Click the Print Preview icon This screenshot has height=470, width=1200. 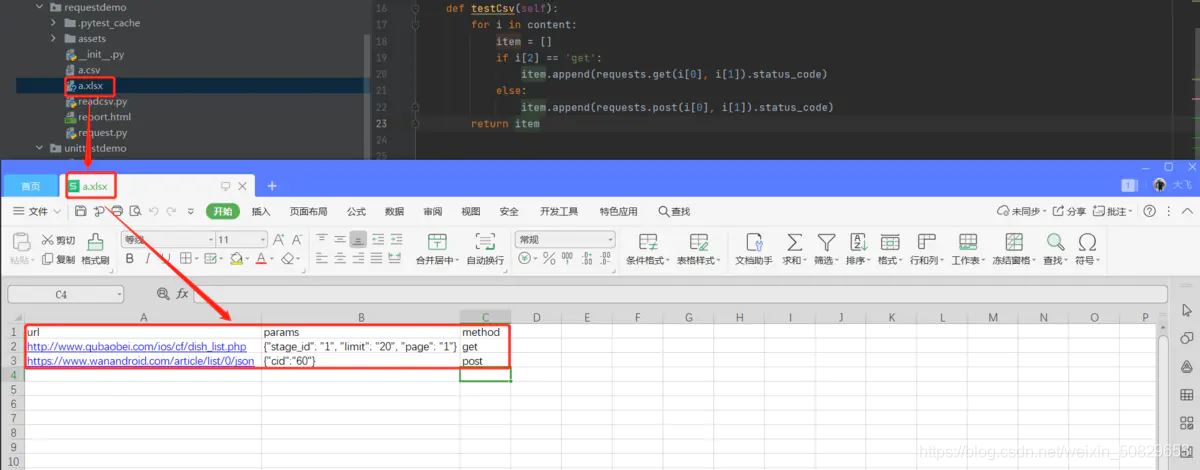tap(135, 211)
